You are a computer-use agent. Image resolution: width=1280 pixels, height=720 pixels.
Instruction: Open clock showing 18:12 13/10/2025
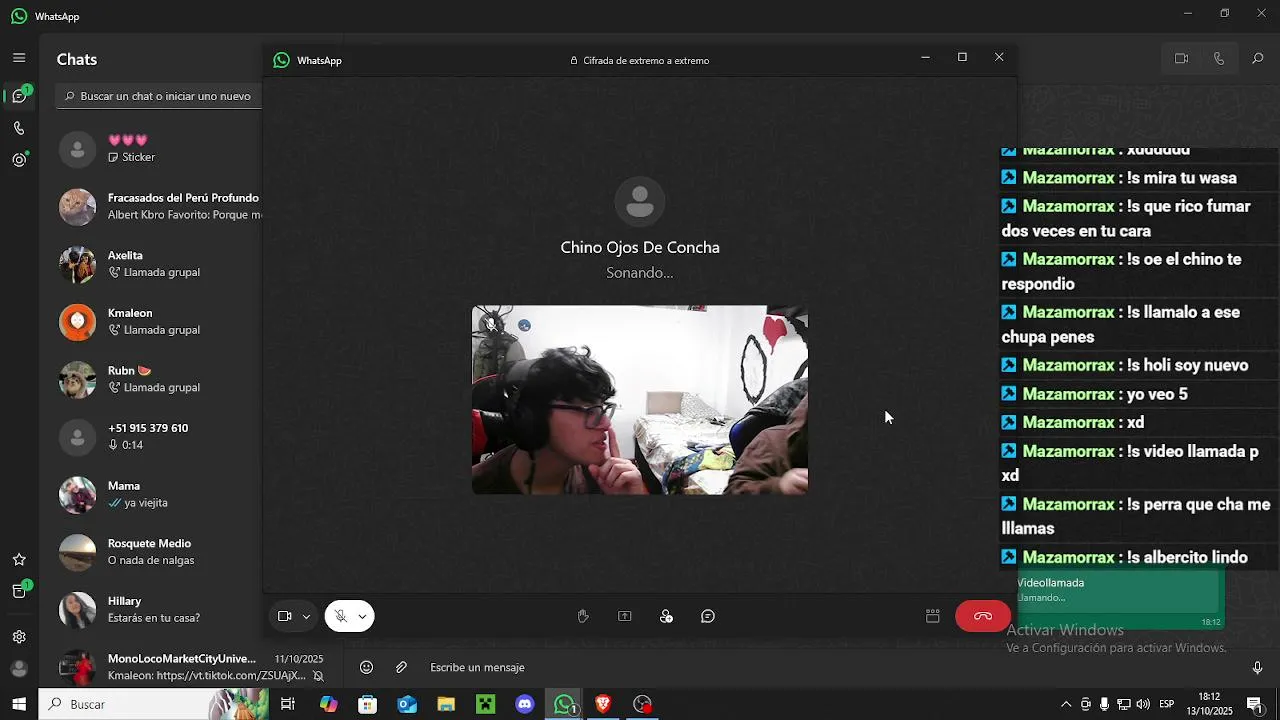pos(1209,704)
